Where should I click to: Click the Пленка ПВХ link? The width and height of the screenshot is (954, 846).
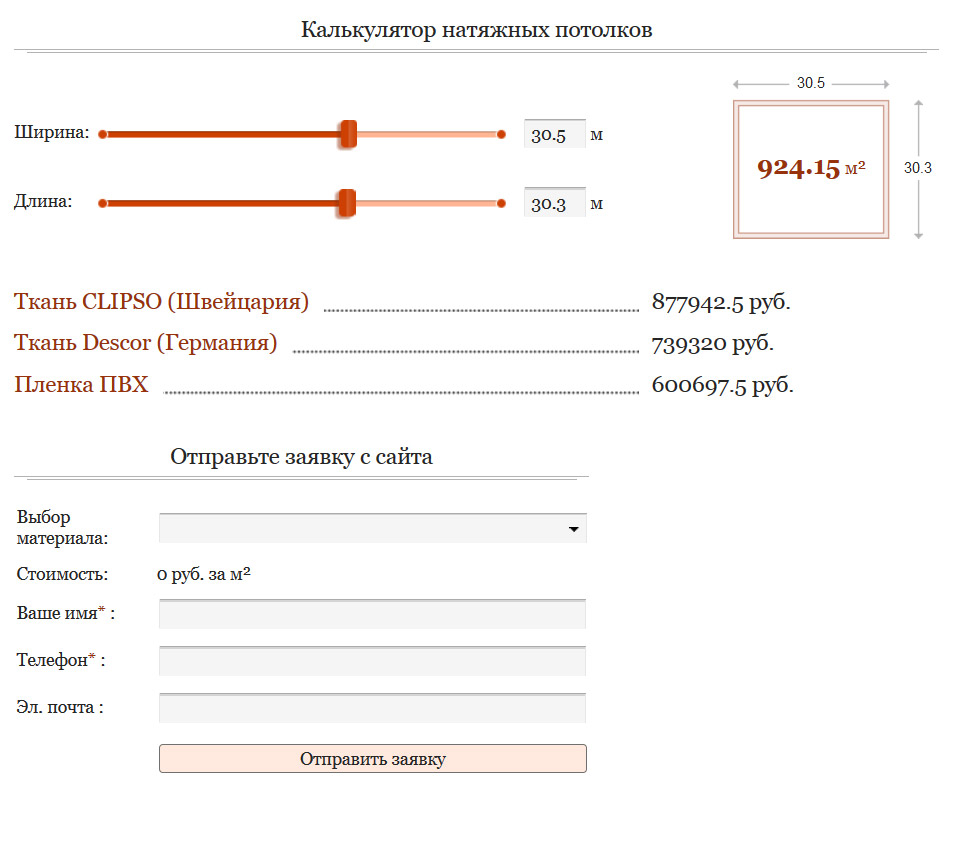point(81,385)
